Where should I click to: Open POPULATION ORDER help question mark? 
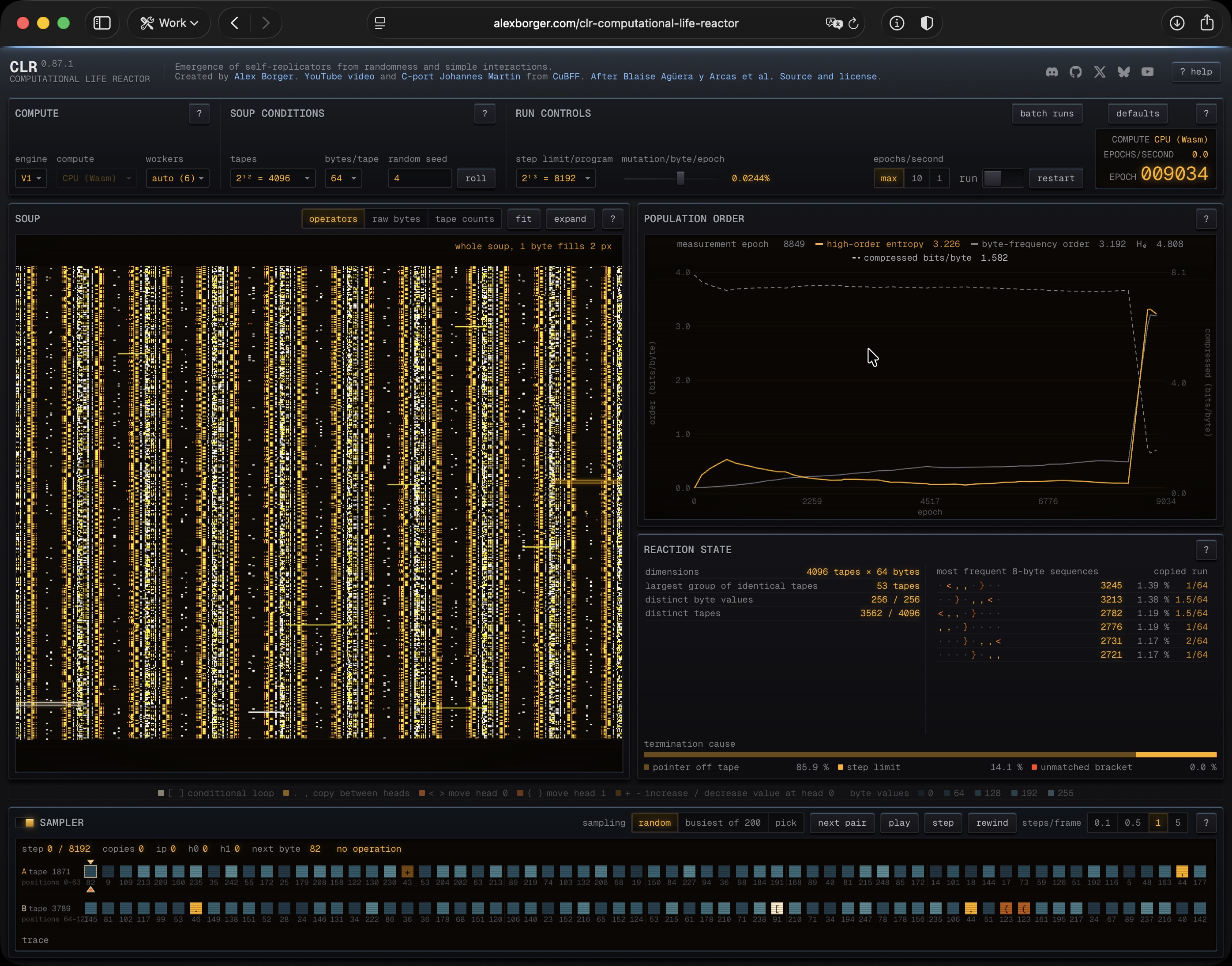coord(1206,219)
